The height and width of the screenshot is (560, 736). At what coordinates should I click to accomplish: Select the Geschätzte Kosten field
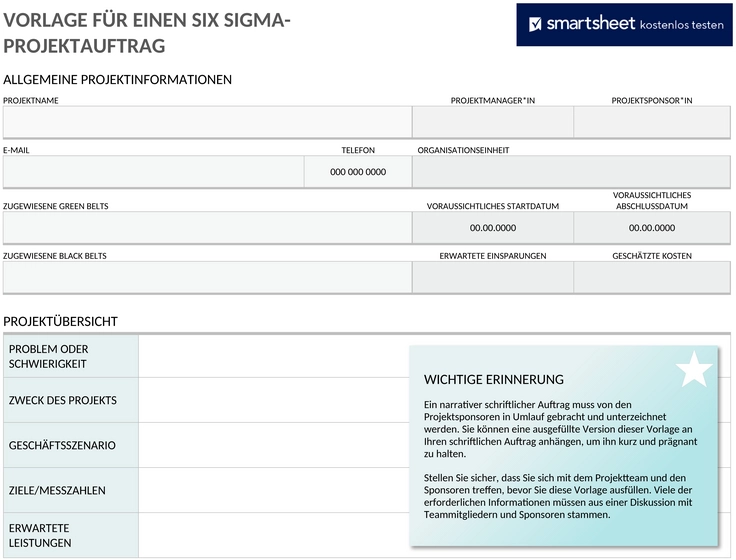tap(652, 277)
